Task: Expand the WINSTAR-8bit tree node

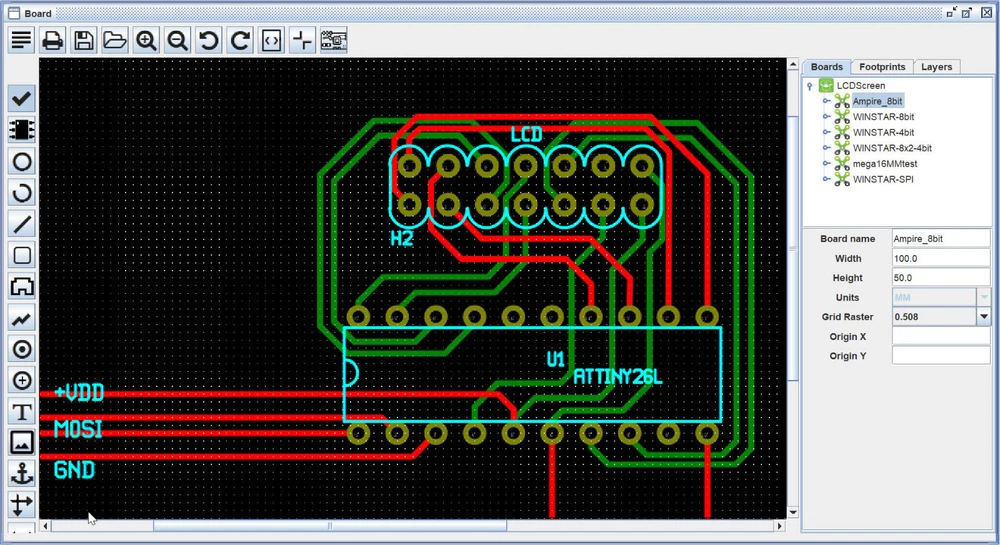Action: click(x=826, y=117)
